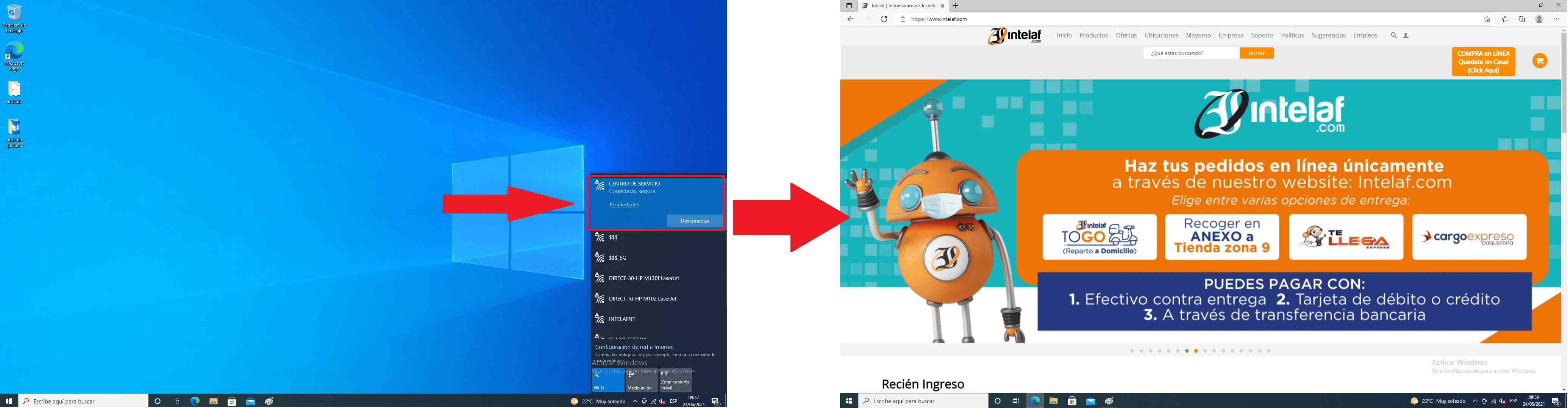Open the Edge Favorites list

(x=1505, y=19)
